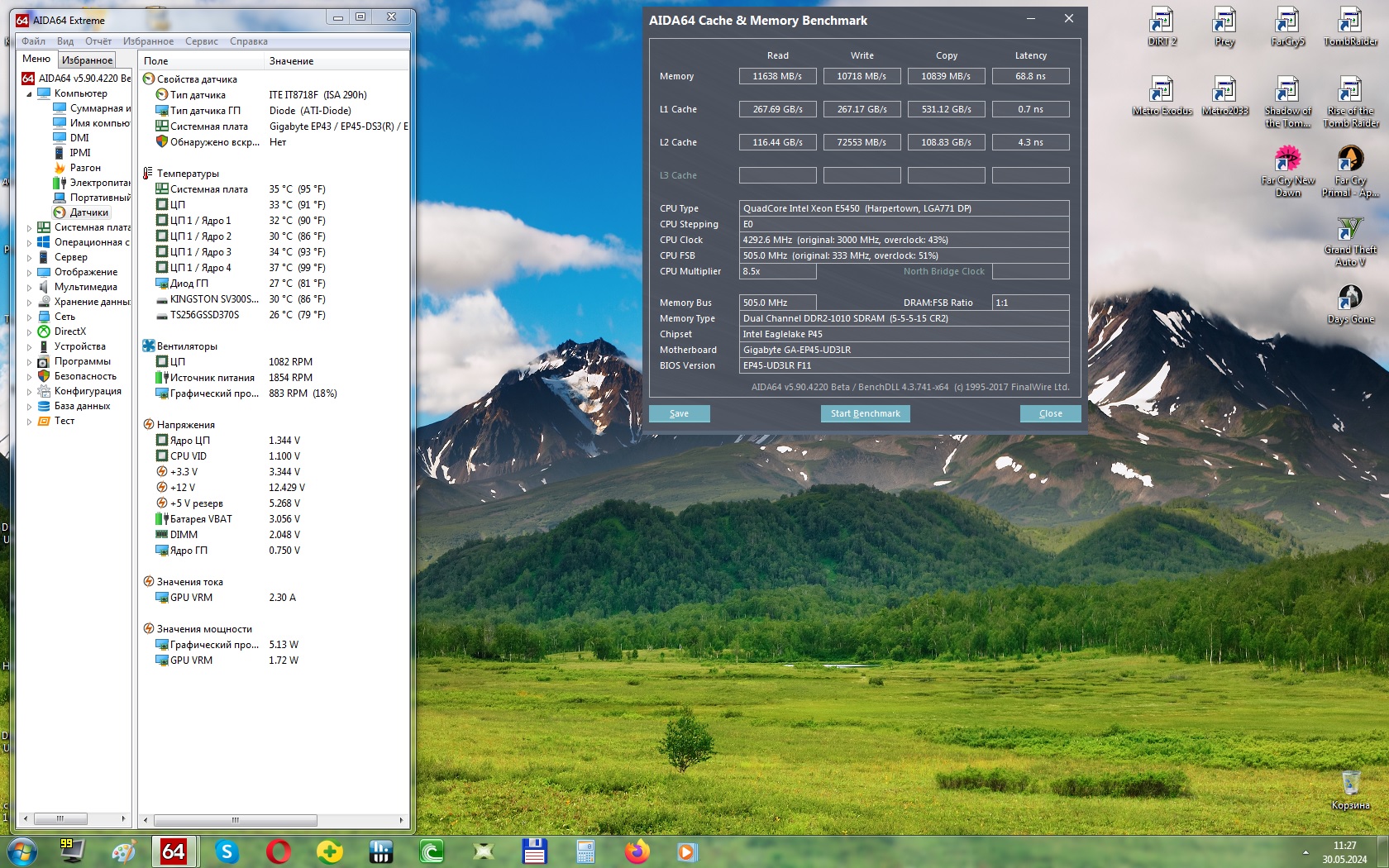This screenshot has height=868, width=1389.
Task: Open the Вид menu
Action: [65, 41]
